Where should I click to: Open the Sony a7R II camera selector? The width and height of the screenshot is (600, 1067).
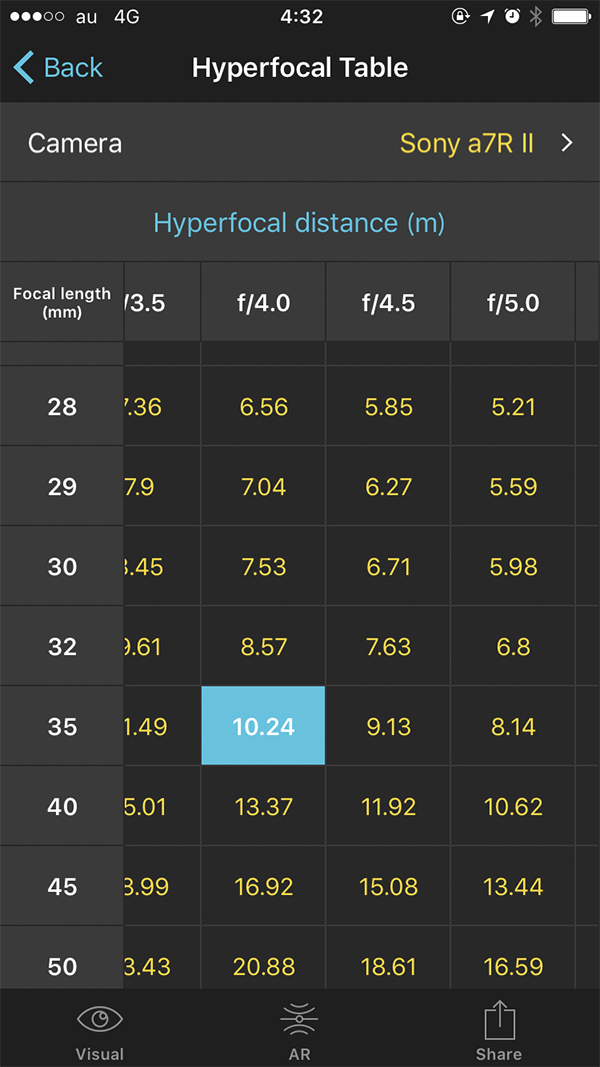467,143
